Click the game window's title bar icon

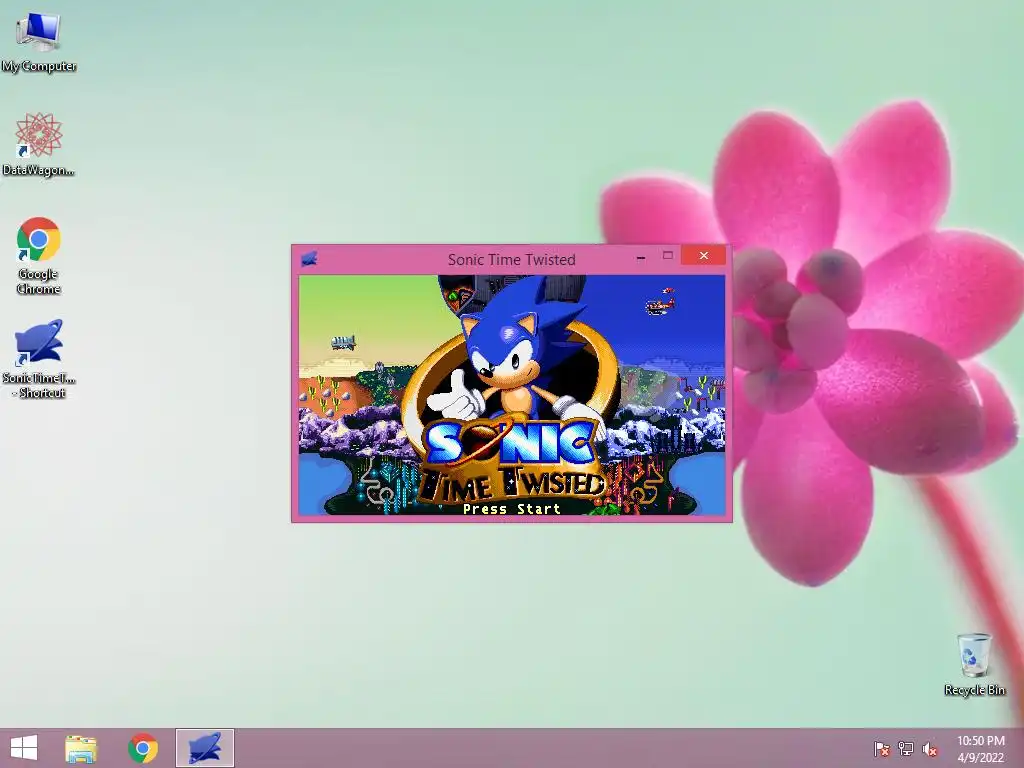tap(309, 259)
